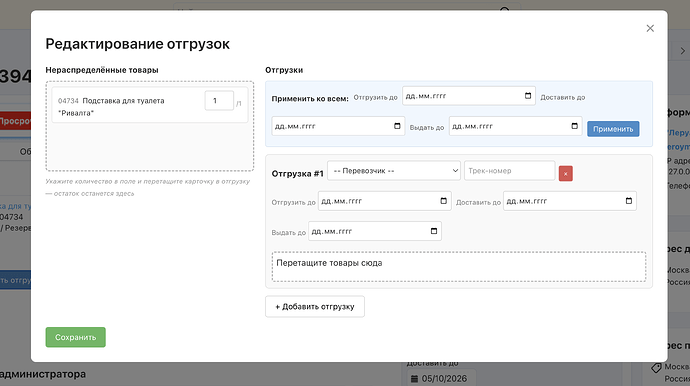The height and width of the screenshot is (386, 690).
Task: Open calendar icon for Выдать до in Применить ко всем
Action: tap(574, 126)
